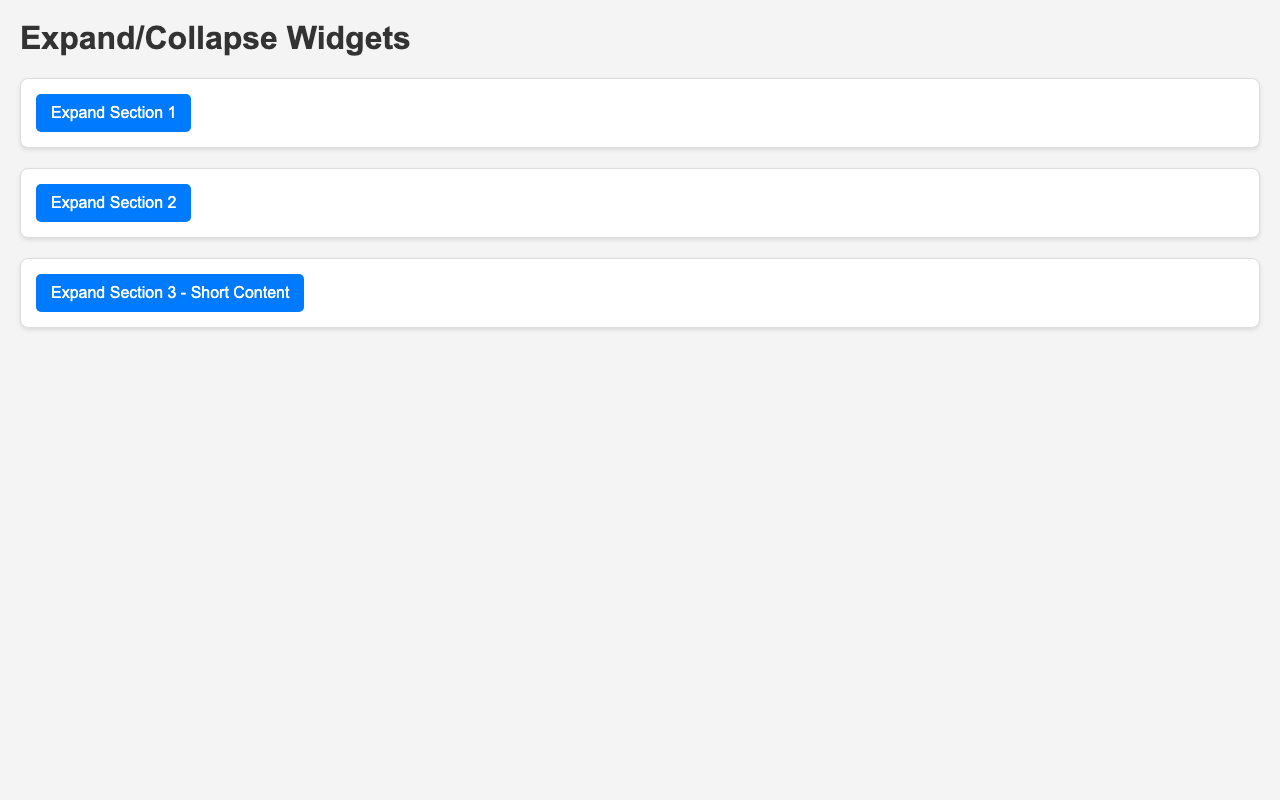Reveal the hidden content of Section 2
This screenshot has height=800, width=1280.
point(113,203)
